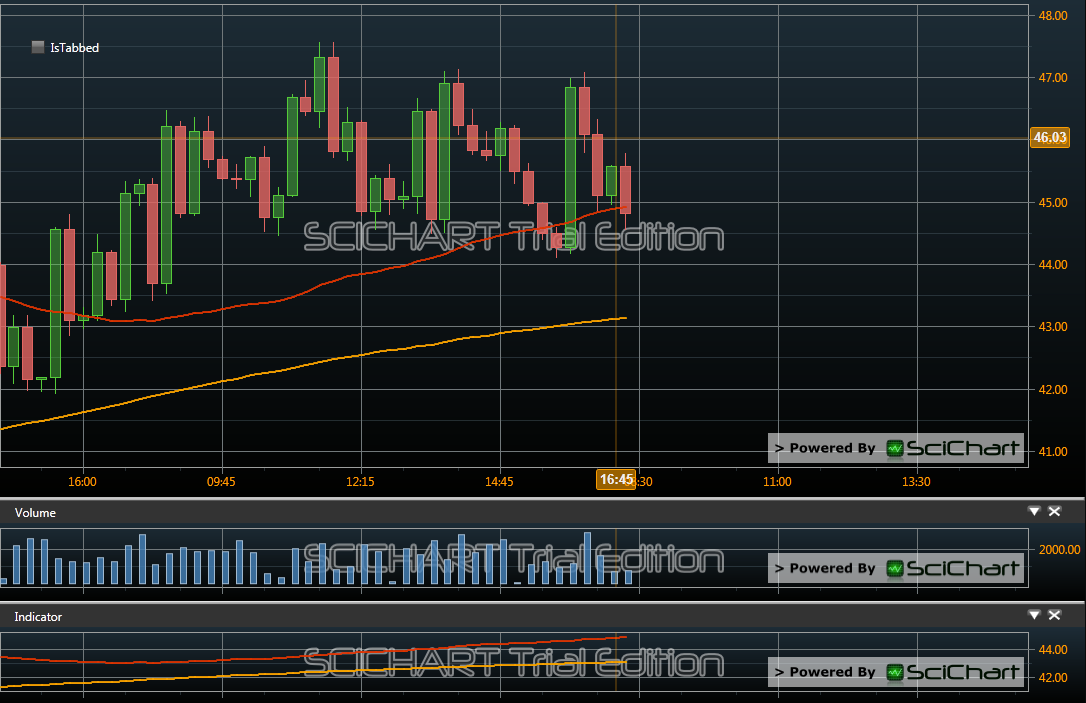Follow the 'Powered By' text in main chart
Screen dimensions: 1086x703
click(x=825, y=448)
